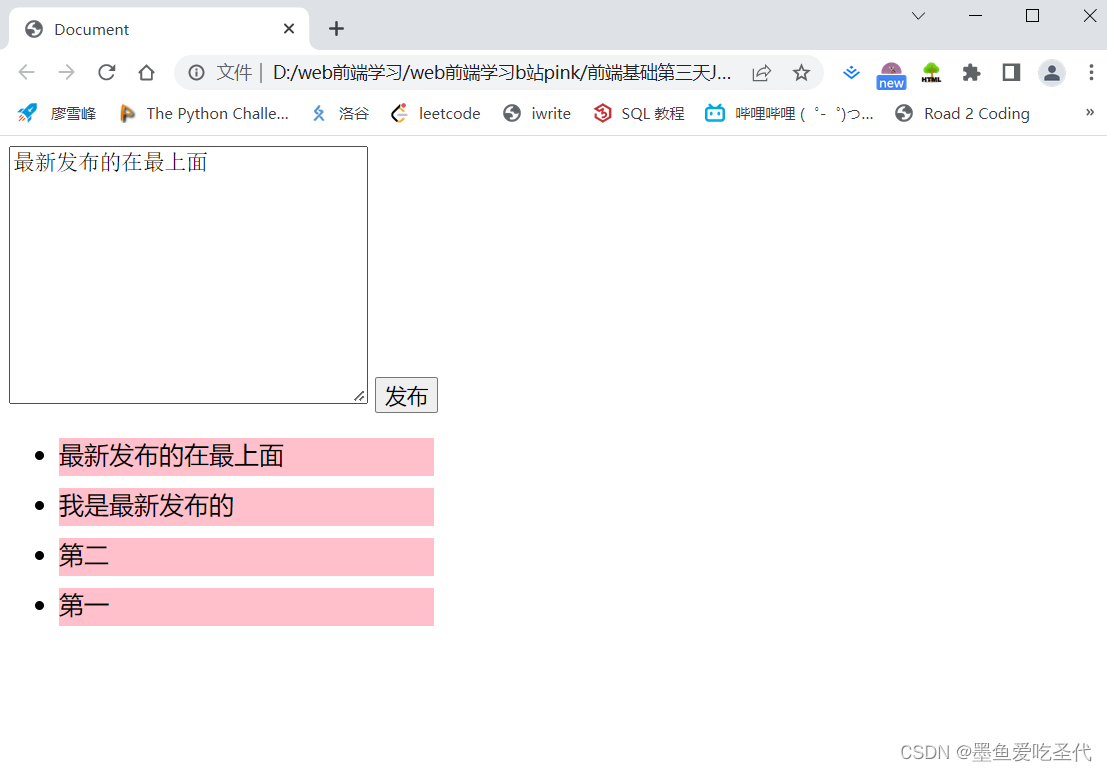Share this page via share icon
Screen dimensions: 1107x771
762,72
